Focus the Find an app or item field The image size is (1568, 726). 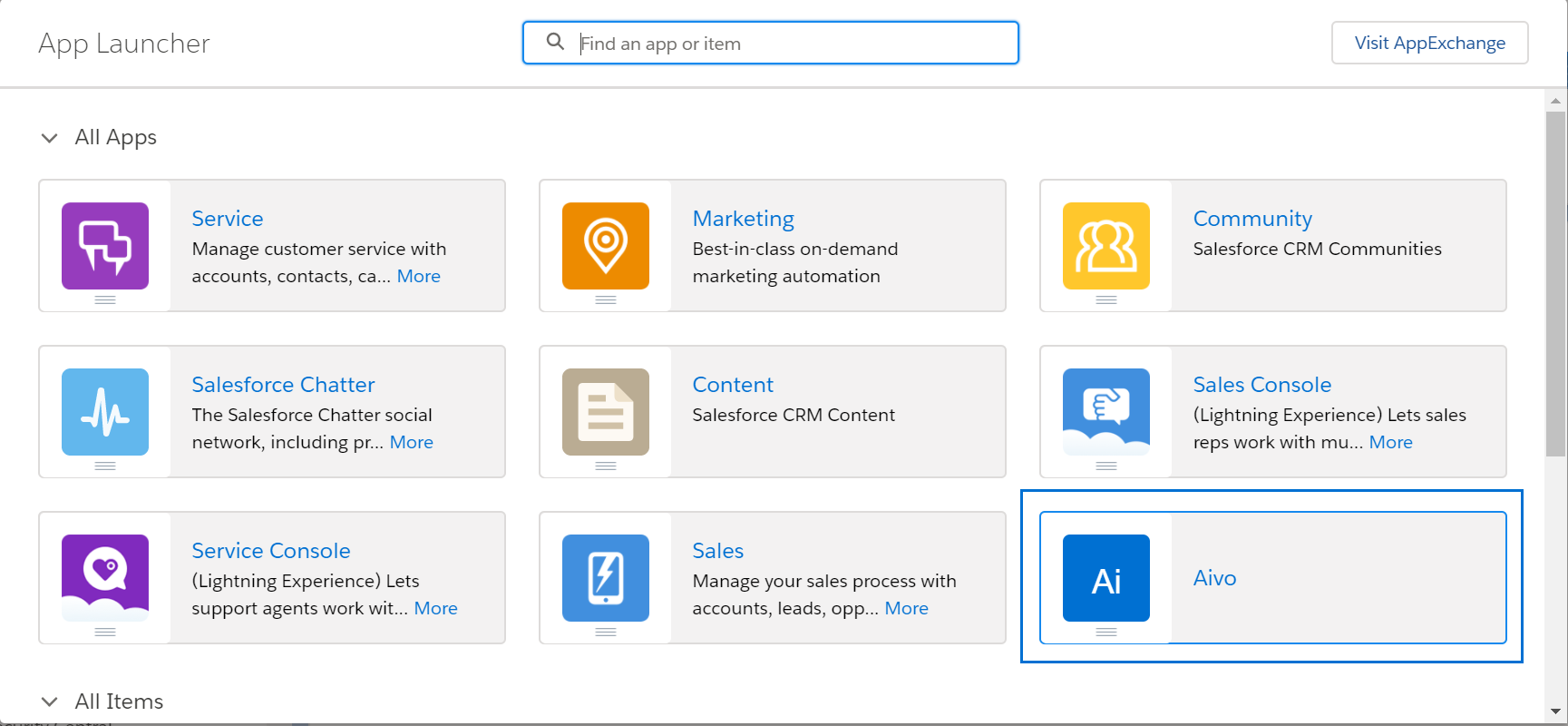coord(771,43)
